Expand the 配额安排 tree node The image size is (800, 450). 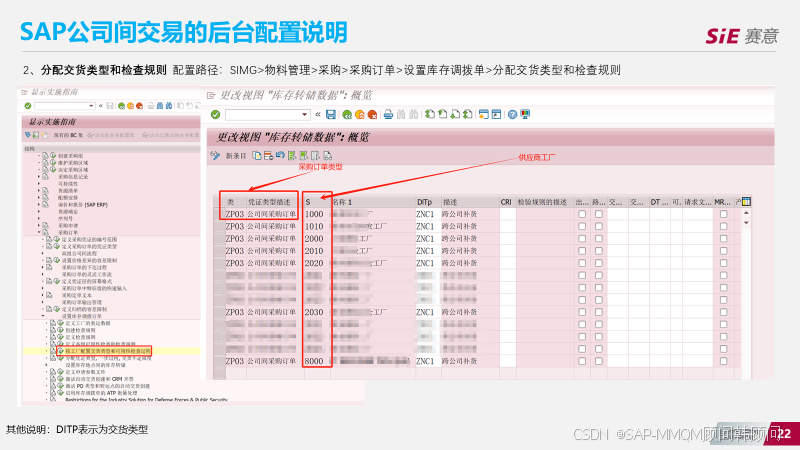[39, 197]
